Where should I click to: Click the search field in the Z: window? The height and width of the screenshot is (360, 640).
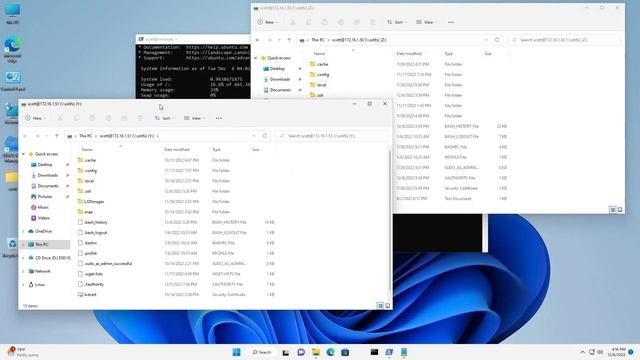[564, 40]
